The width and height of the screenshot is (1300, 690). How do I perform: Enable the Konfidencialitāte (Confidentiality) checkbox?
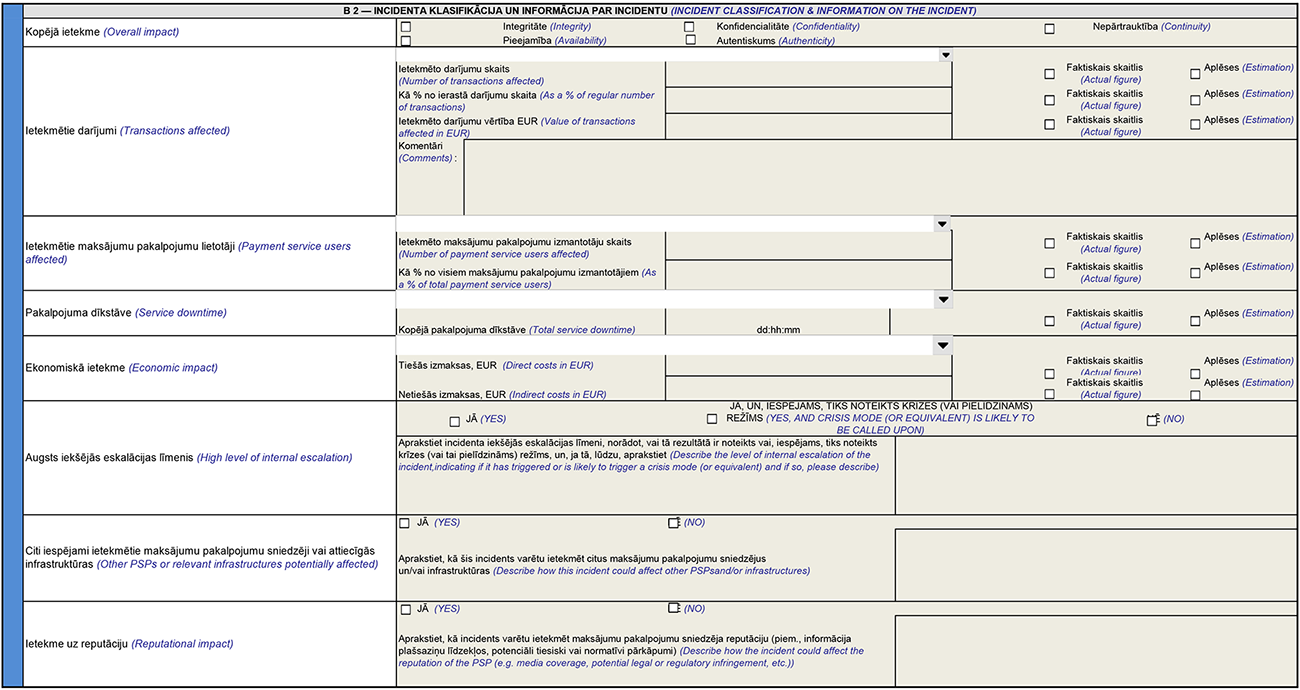tap(689, 27)
